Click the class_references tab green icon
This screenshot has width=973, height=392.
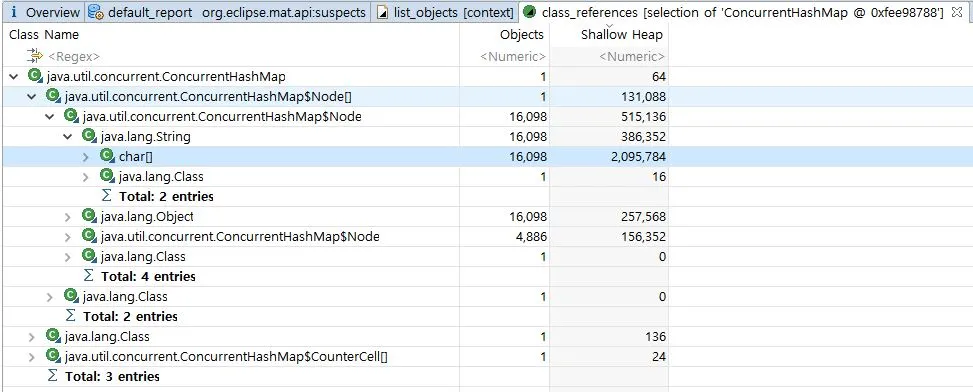point(529,12)
